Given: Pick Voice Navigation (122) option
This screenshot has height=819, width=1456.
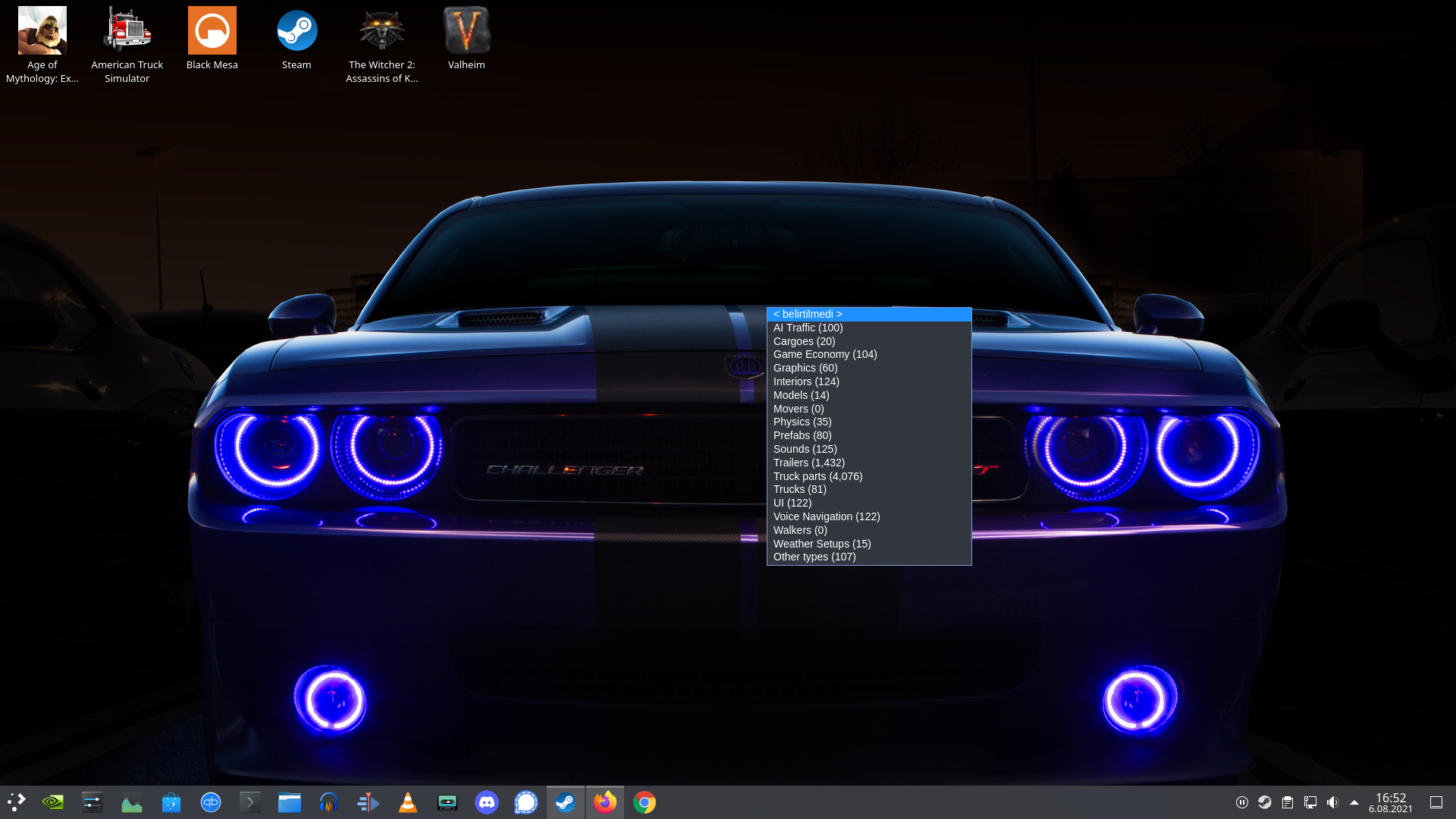Looking at the screenshot, I should [x=827, y=516].
